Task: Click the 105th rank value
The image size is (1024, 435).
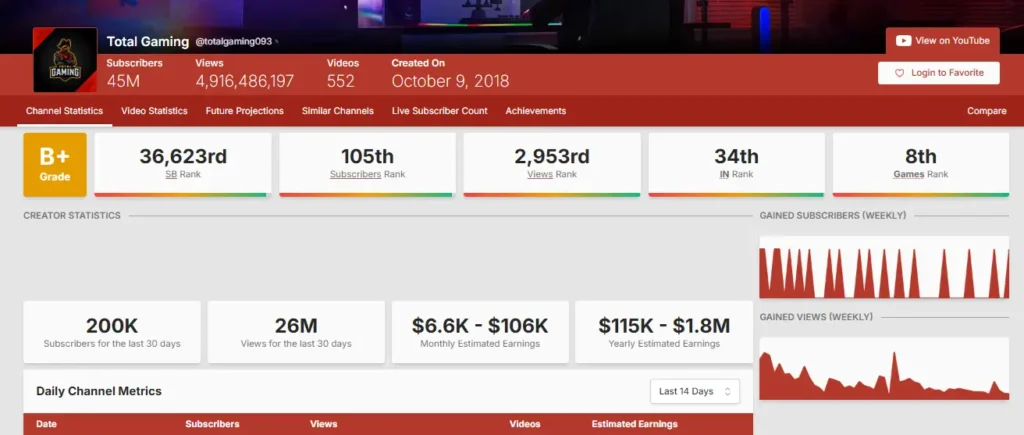Action: (x=368, y=157)
